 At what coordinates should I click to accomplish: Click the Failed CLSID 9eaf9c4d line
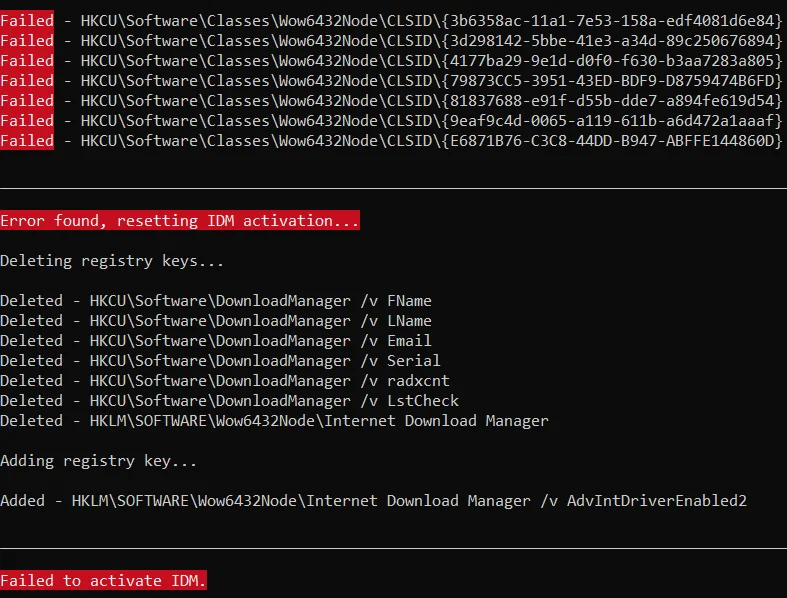click(x=391, y=121)
